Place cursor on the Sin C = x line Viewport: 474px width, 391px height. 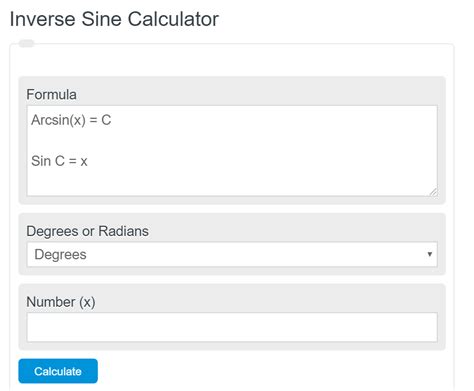[x=59, y=161]
